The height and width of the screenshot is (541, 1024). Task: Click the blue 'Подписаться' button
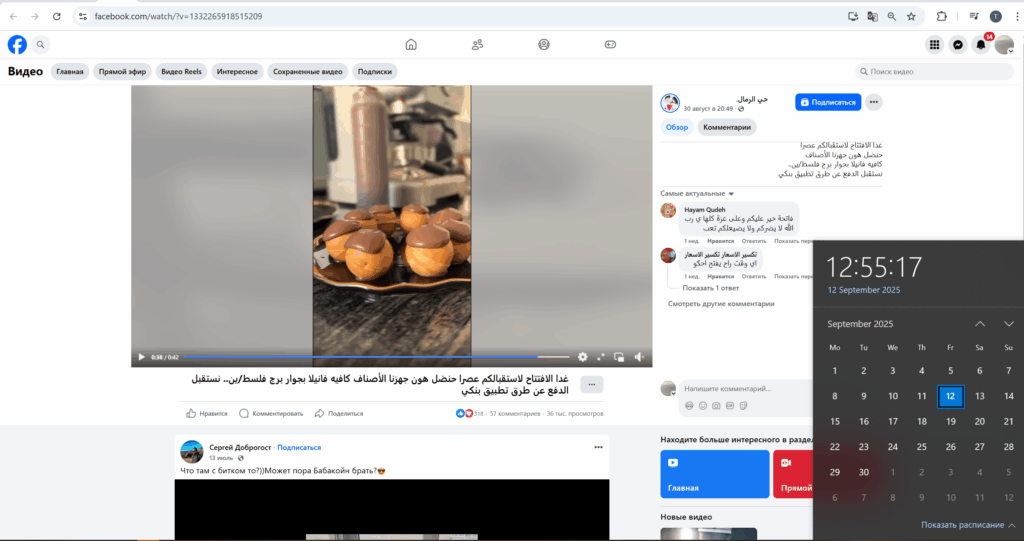point(828,102)
